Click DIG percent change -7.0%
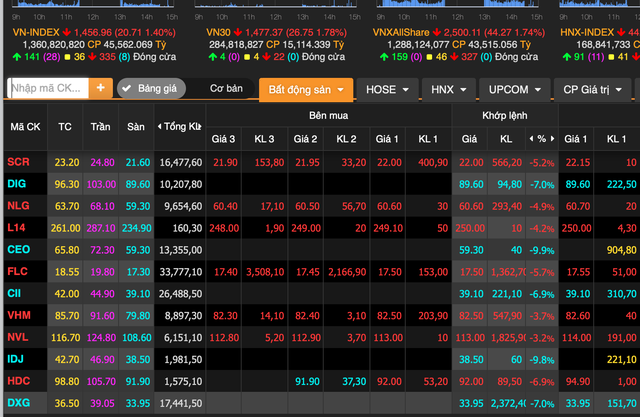The height and width of the screenshot is (417, 640). (x=542, y=184)
